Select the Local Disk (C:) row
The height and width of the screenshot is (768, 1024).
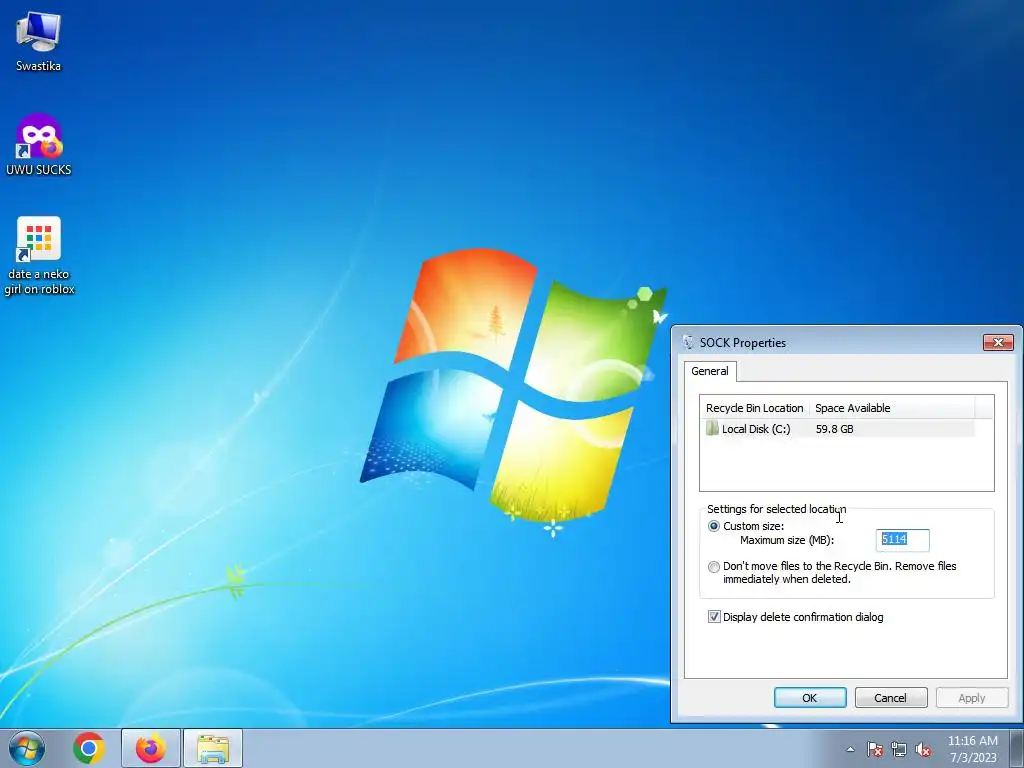(839, 429)
